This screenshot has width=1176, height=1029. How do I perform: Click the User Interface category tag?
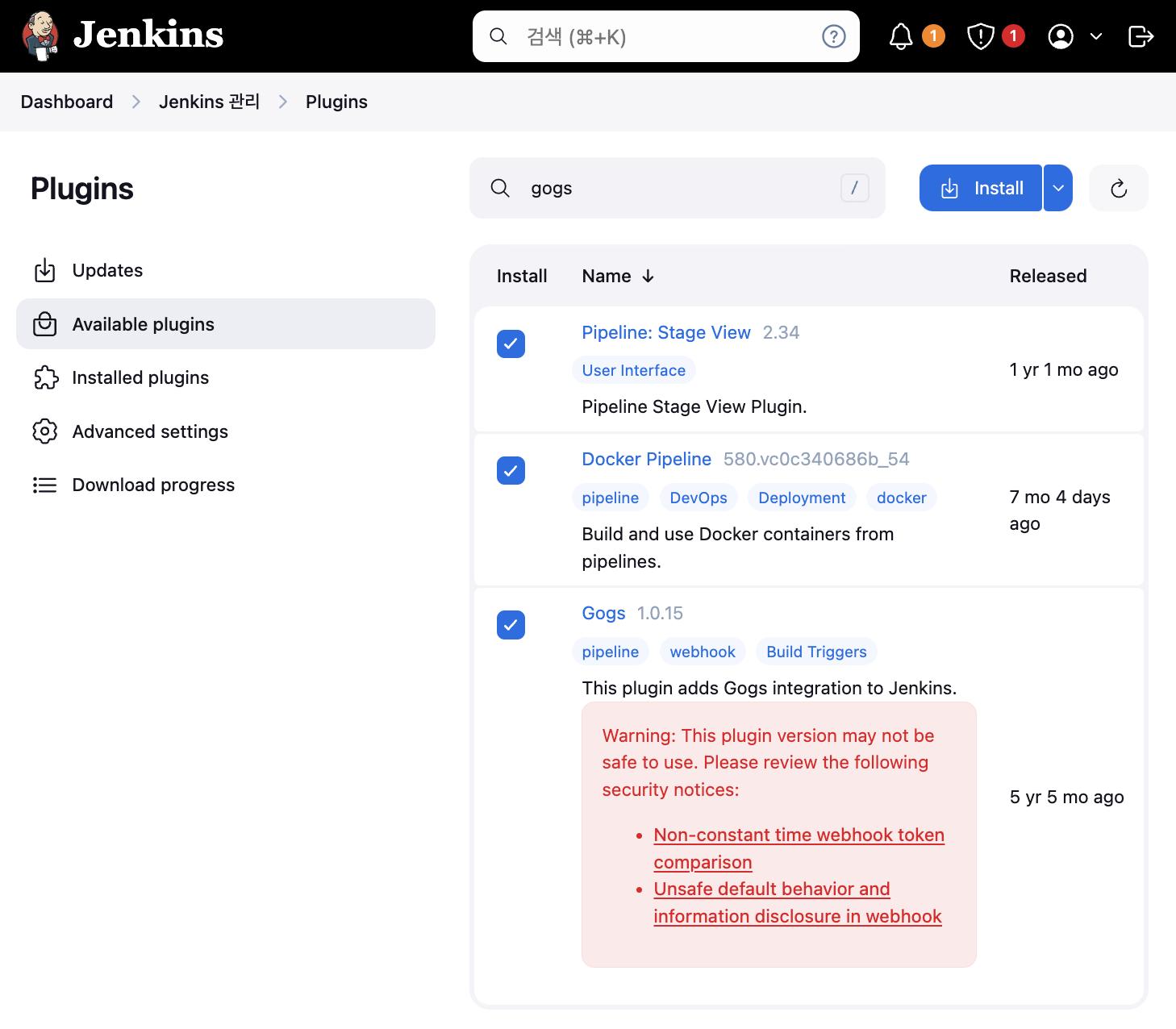pyautogui.click(x=634, y=370)
